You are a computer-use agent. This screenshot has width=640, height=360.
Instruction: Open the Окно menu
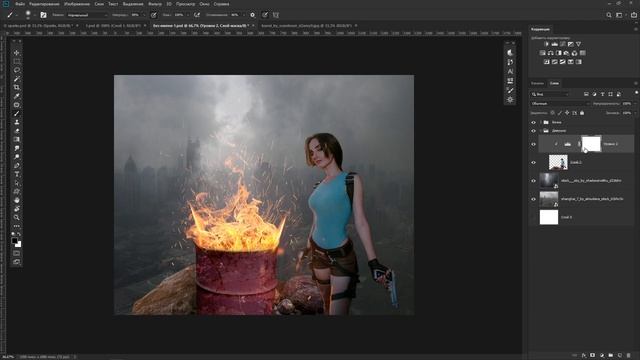pos(204,4)
